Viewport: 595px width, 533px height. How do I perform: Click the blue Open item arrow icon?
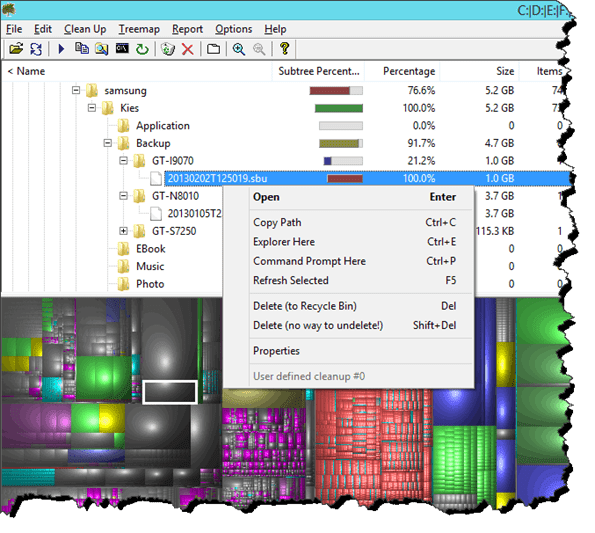[61, 49]
